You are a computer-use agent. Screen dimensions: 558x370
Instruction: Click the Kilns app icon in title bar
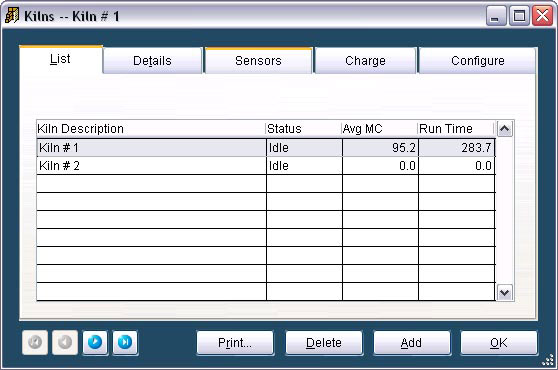(12, 16)
